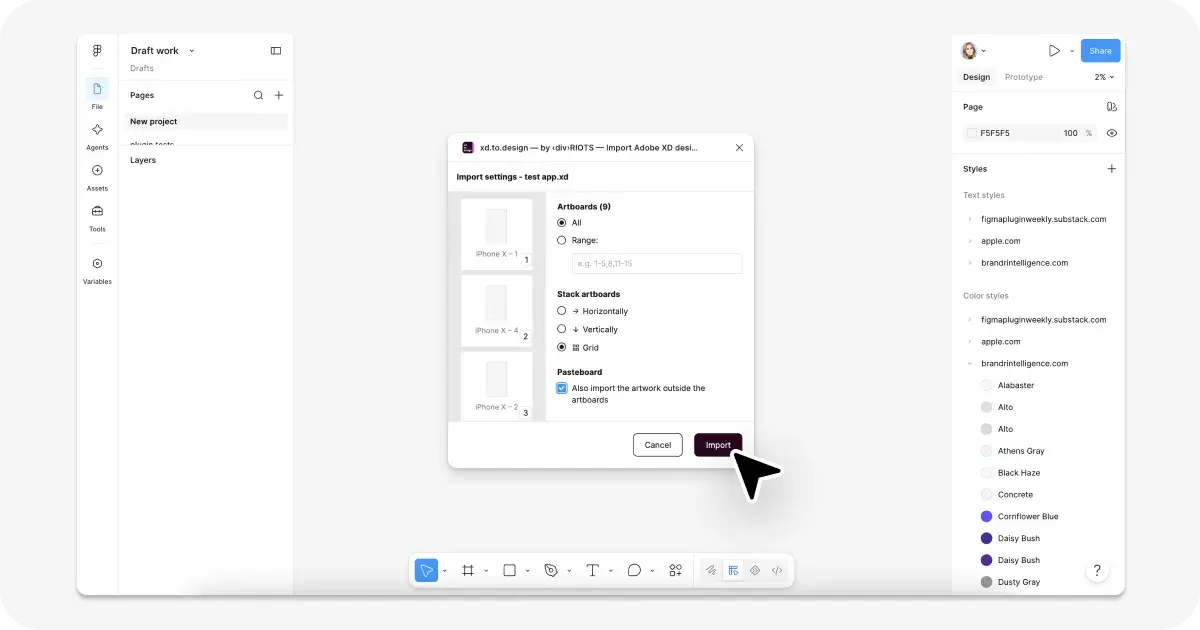Collapse brandrintelligence.com color styles group
Image resolution: width=1200 pixels, height=630 pixels.
coord(969,364)
